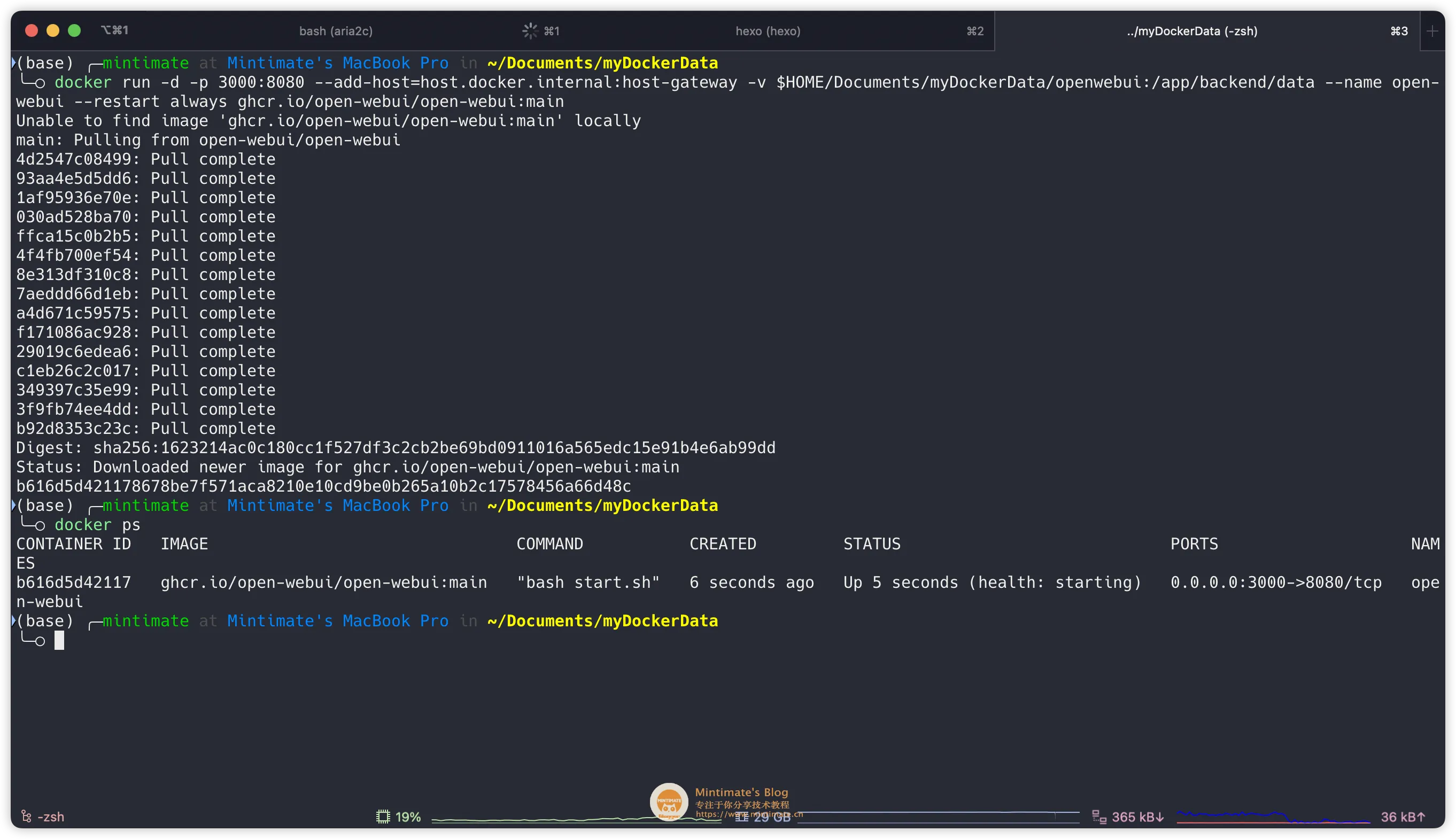Click the container ID b616d5d42117
This screenshot has width=1456, height=839.
(73, 582)
